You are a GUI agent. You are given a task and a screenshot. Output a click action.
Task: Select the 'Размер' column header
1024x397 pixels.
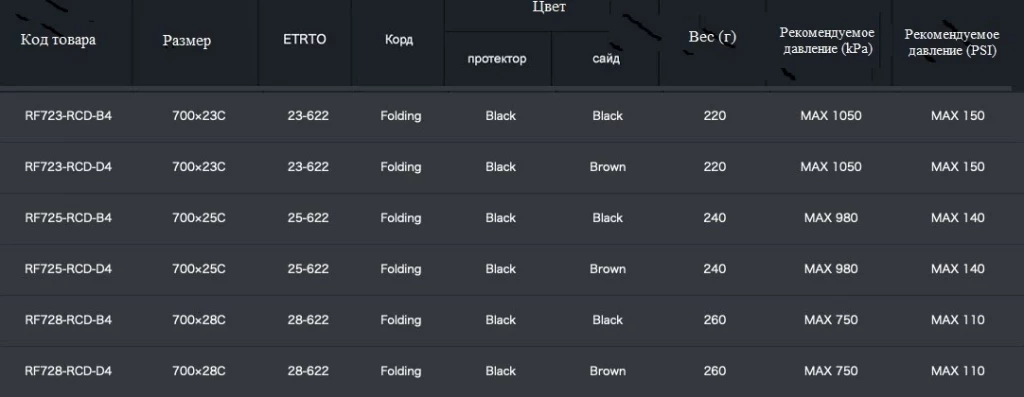point(187,40)
